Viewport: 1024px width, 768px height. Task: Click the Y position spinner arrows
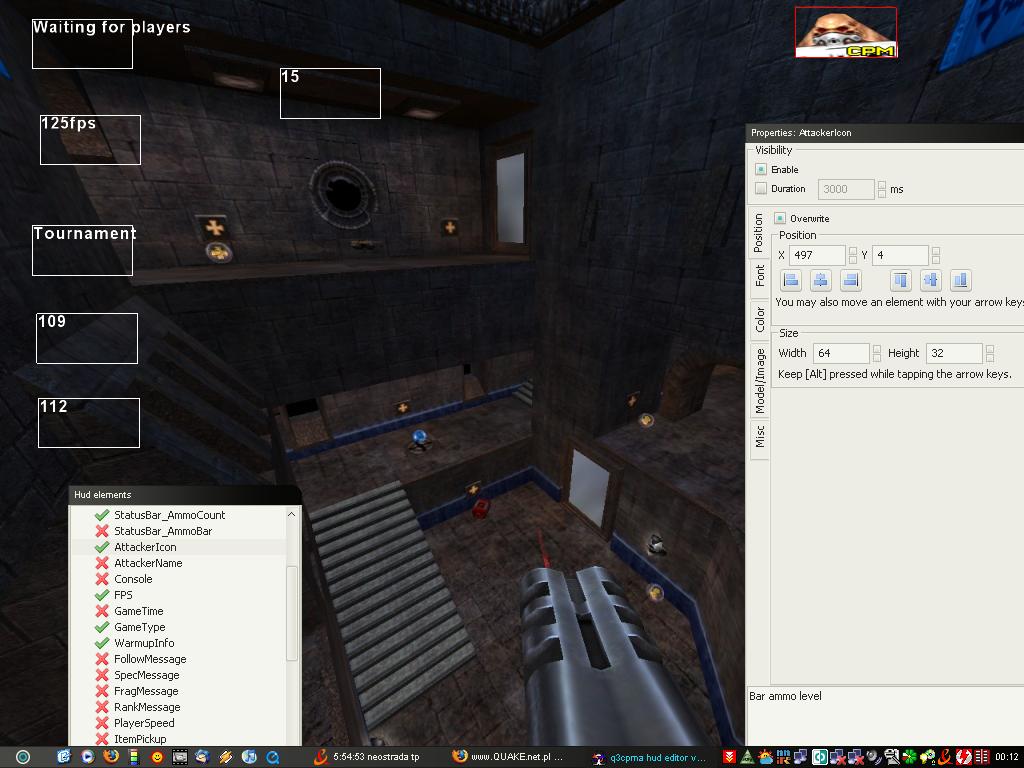pyautogui.click(x=936, y=255)
